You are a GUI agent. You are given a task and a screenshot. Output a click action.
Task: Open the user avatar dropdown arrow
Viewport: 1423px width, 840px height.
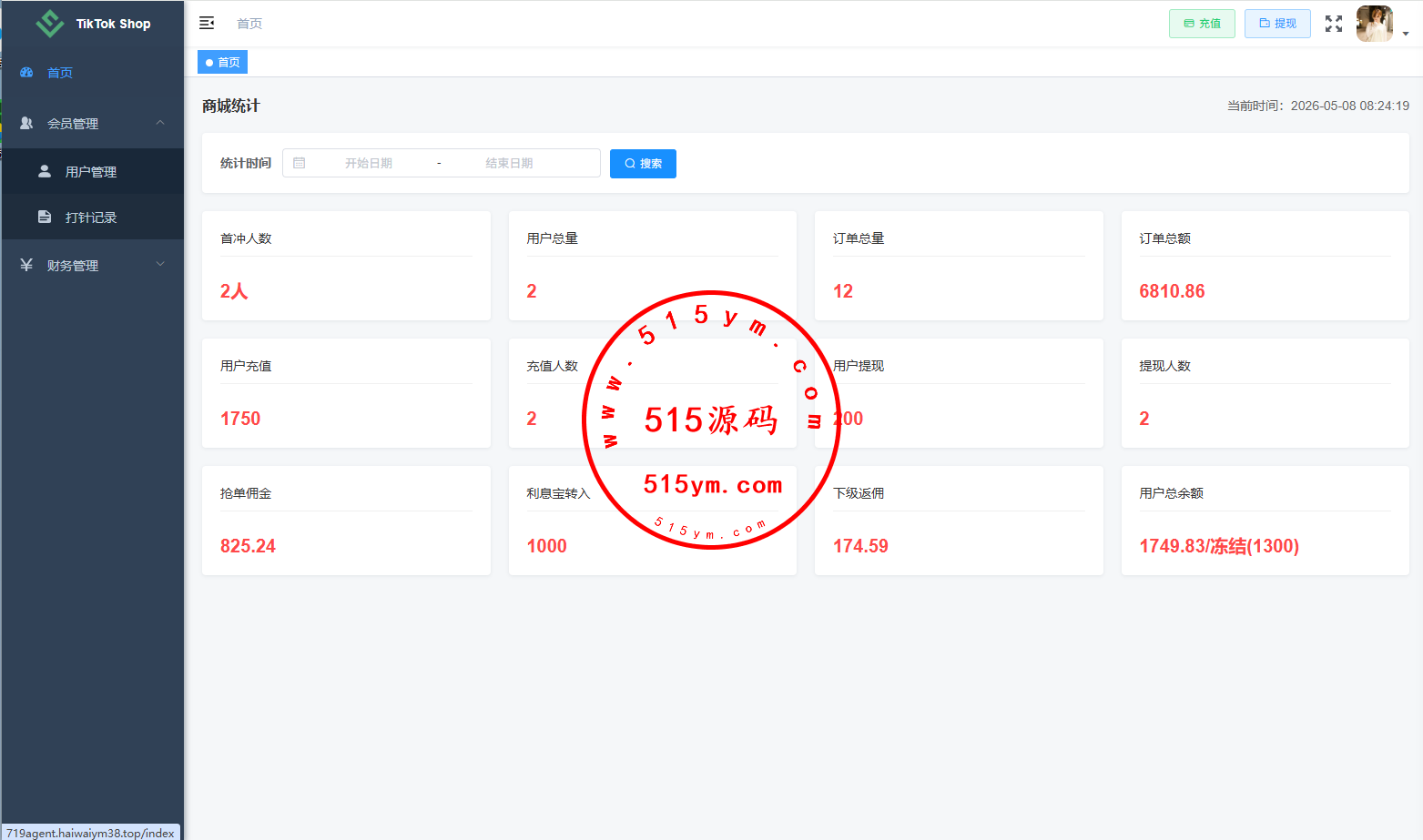[x=1406, y=34]
